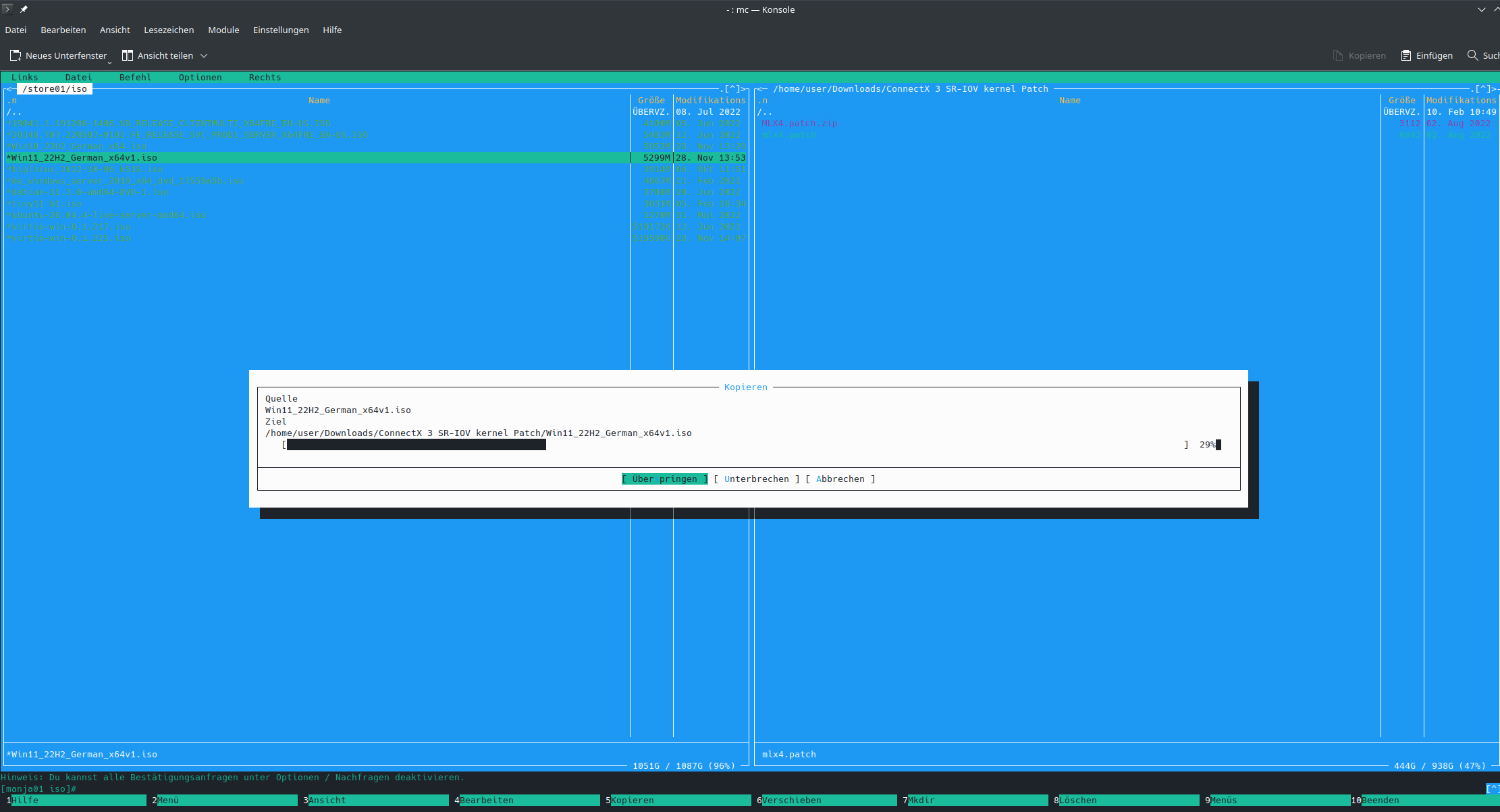Viewport: 1500px width, 812px height.
Task: Expand the Ansicht teilen dropdown arrow
Action: pyautogui.click(x=204, y=55)
